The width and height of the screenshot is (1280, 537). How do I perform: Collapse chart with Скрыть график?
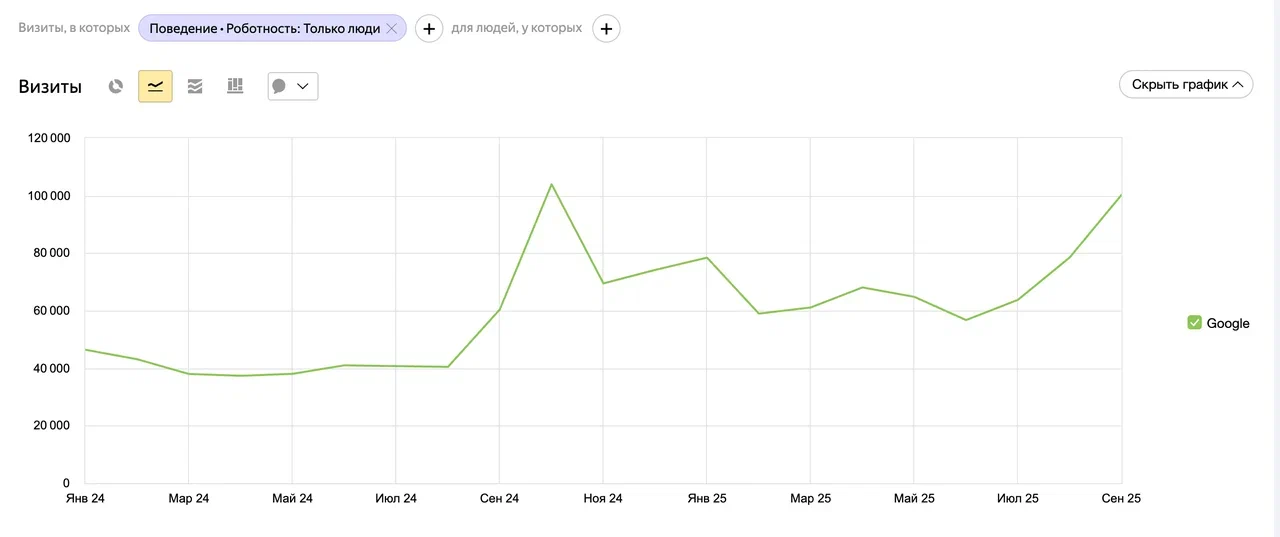click(1186, 85)
